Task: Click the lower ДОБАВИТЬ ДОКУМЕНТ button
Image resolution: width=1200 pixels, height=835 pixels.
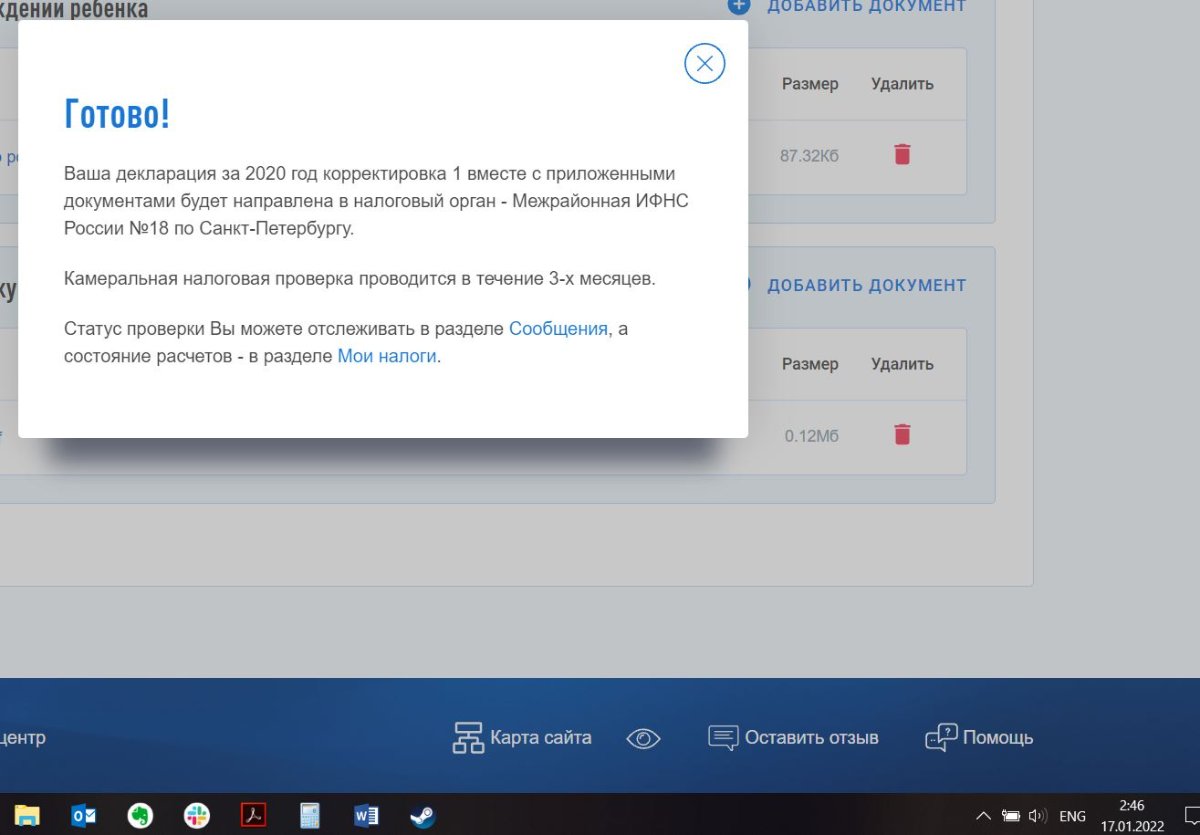Action: point(866,285)
